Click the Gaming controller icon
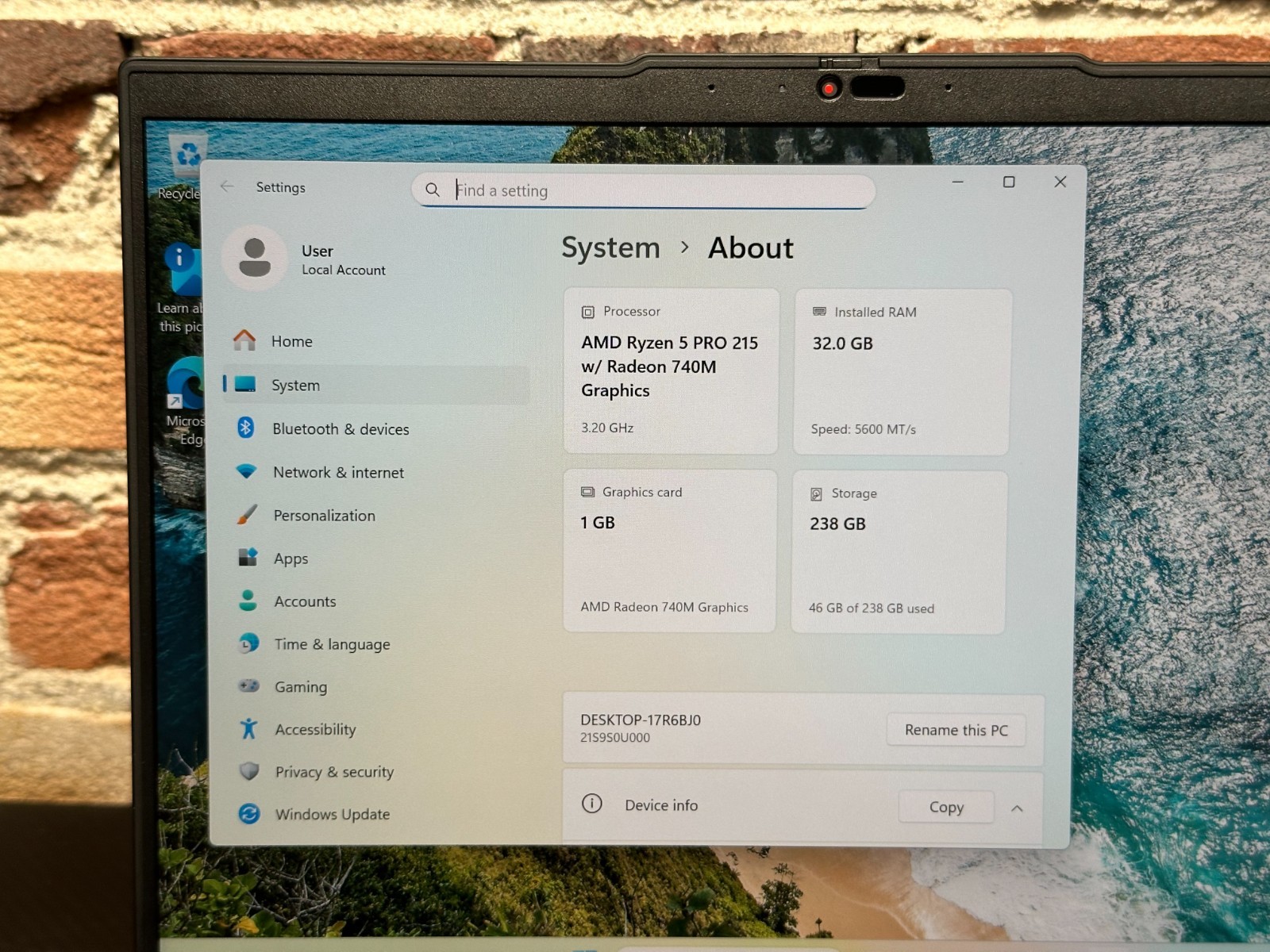This screenshot has height=952, width=1270. tap(249, 685)
